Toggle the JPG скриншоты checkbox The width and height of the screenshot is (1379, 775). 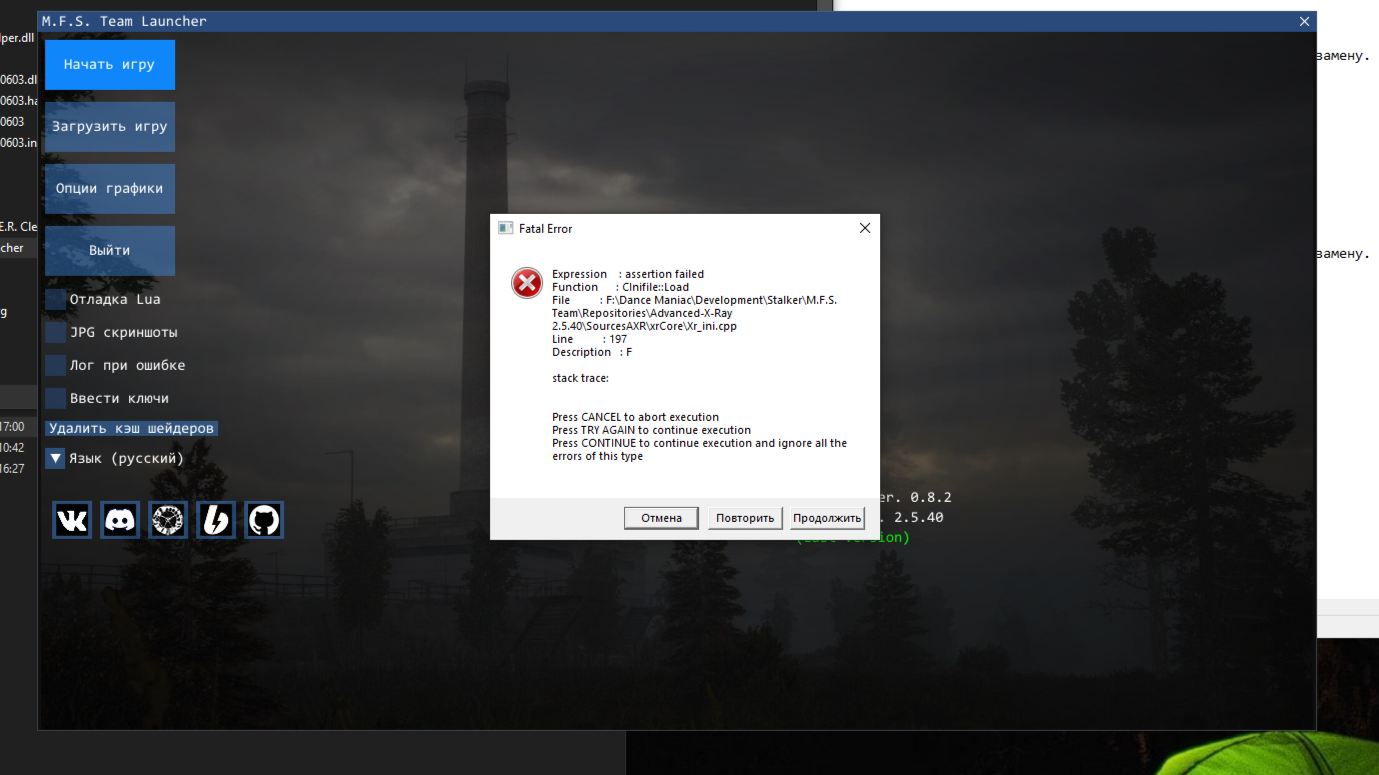click(x=55, y=332)
